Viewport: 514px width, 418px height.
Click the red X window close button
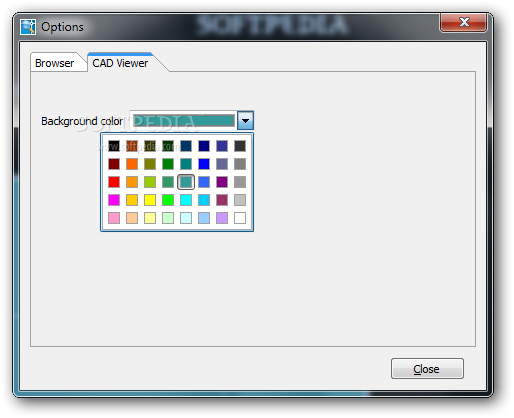click(x=464, y=22)
